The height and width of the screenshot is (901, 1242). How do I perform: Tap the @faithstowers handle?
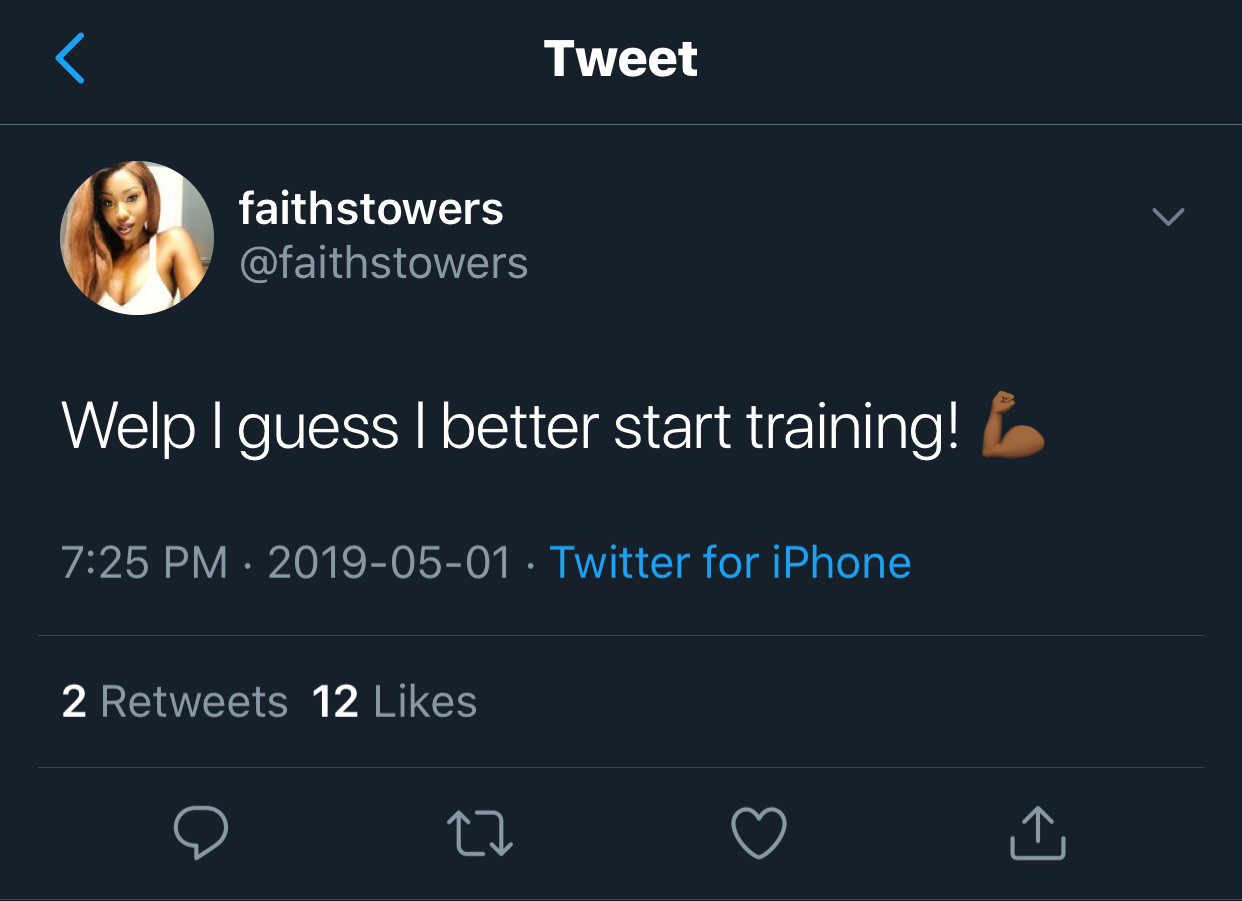(x=383, y=264)
